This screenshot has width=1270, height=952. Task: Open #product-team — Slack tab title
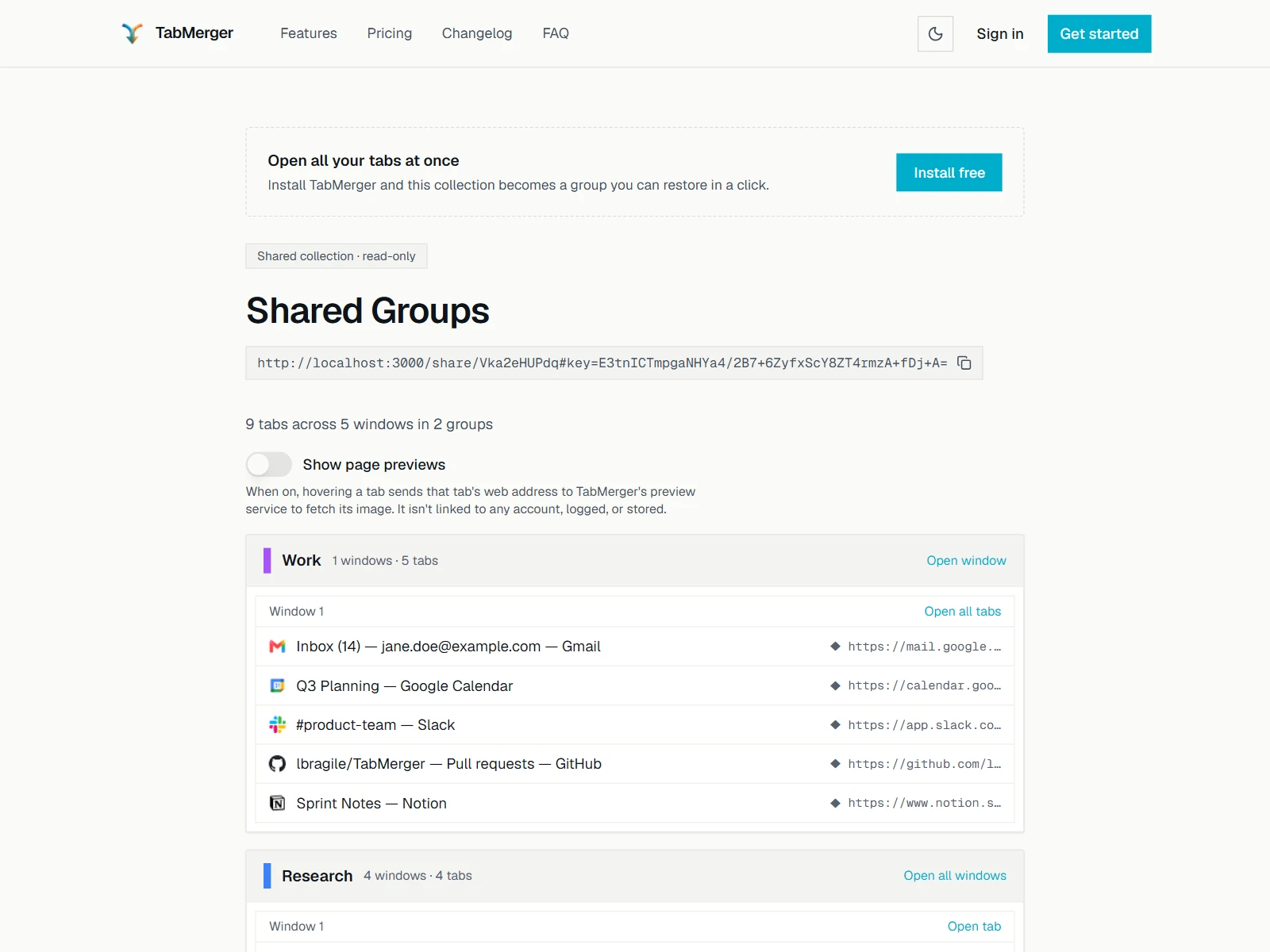375,724
